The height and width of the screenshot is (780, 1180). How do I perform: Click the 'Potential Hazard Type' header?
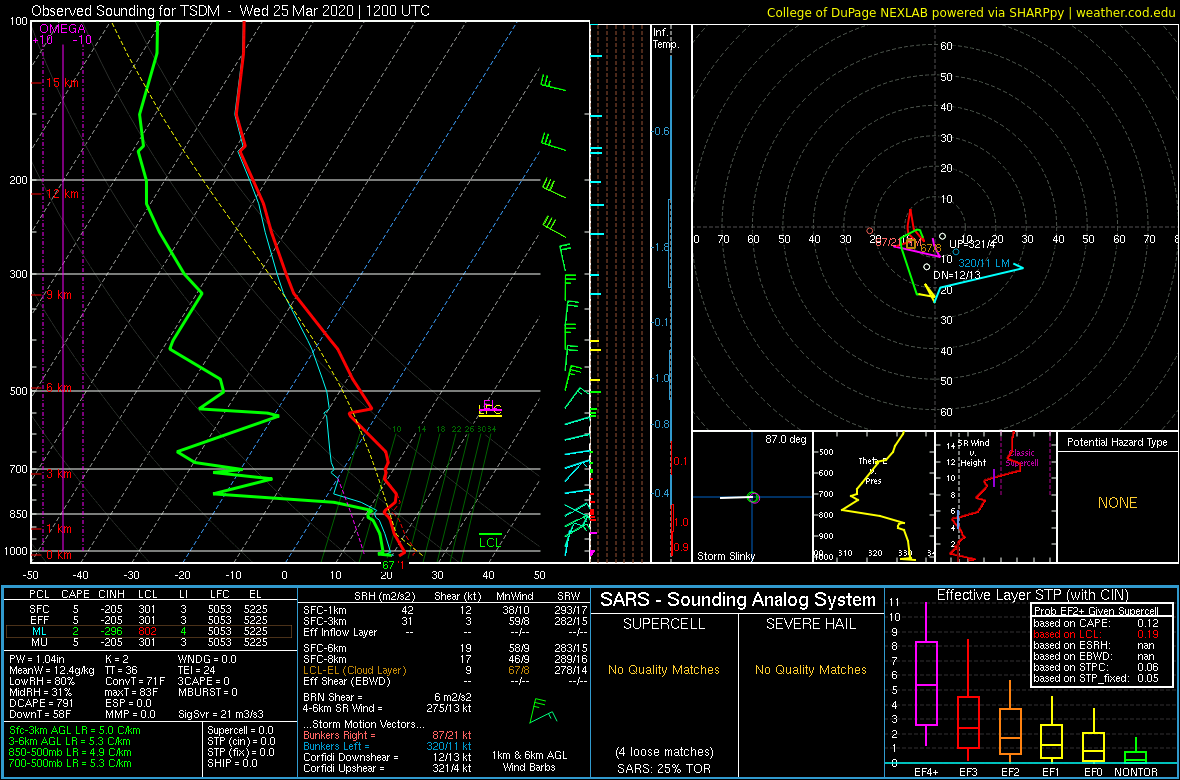(x=1117, y=443)
